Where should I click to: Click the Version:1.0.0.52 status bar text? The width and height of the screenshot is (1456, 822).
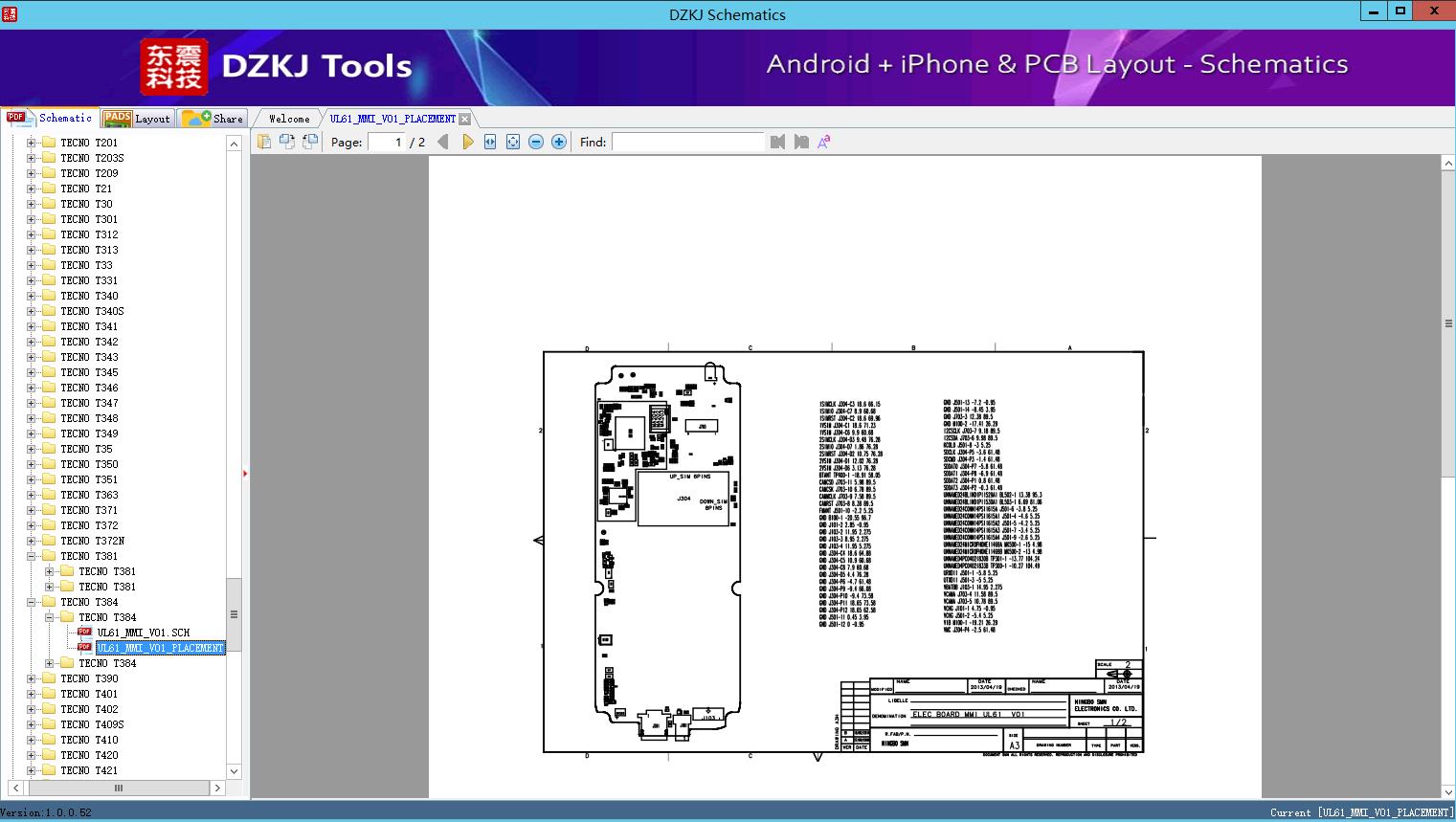tap(46, 812)
